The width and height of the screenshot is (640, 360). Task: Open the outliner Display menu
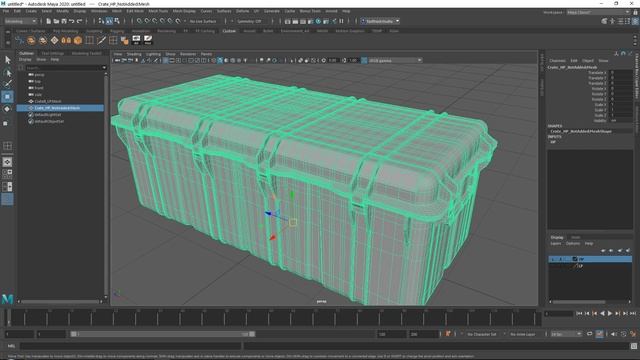pos(25,60)
